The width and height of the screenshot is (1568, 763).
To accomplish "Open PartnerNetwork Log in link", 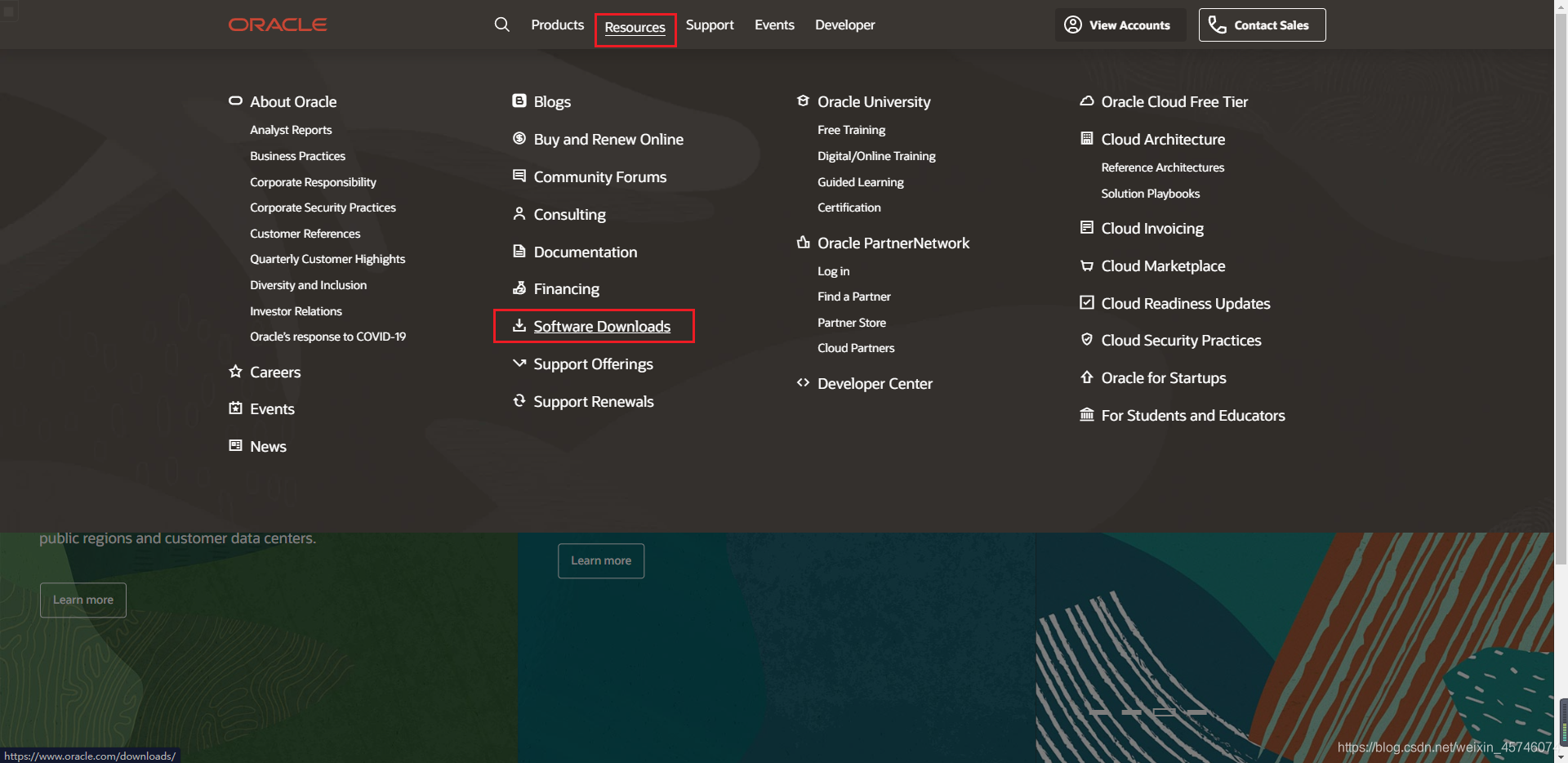I will coord(833,271).
